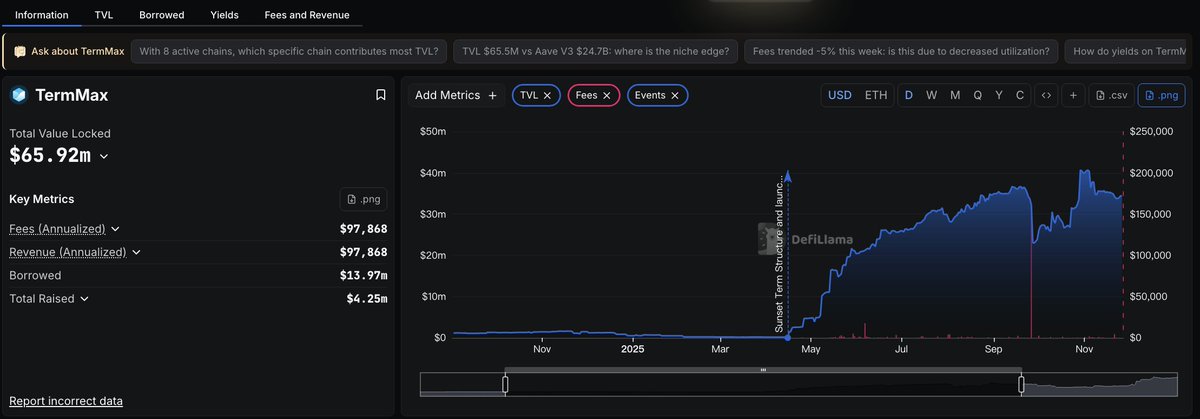Click Ask about TermMax label
The image size is (1200, 419).
pos(68,51)
